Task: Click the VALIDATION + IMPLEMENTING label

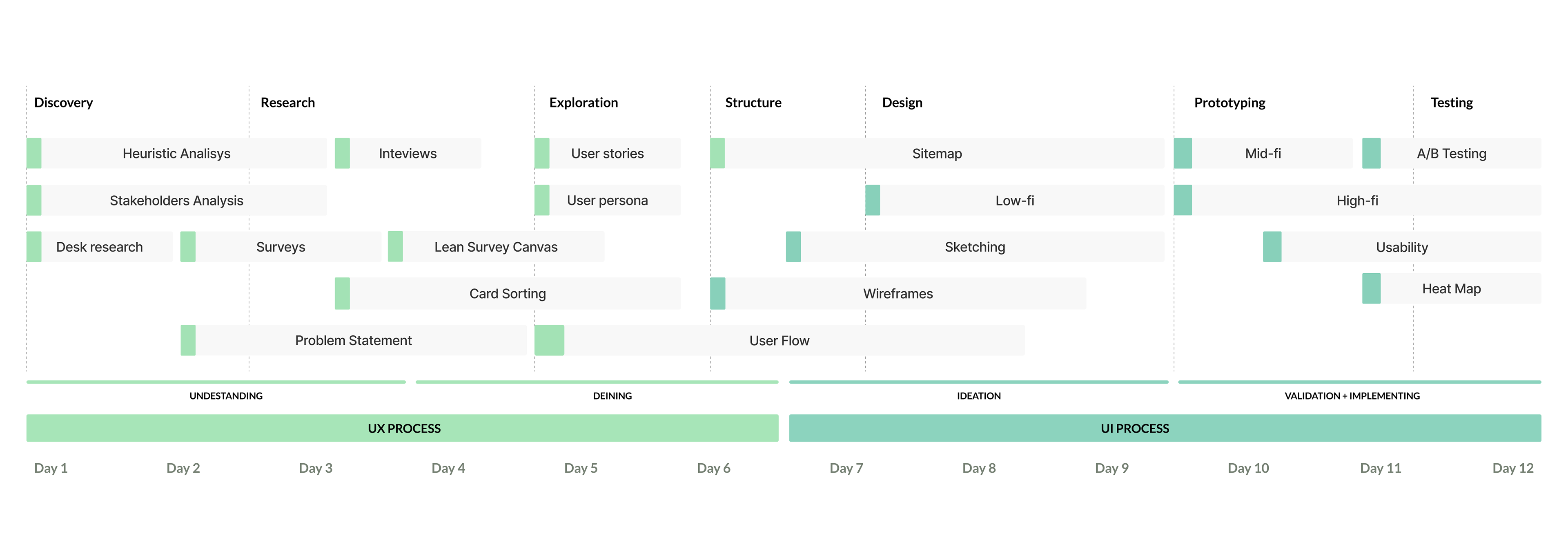Action: (x=1352, y=396)
